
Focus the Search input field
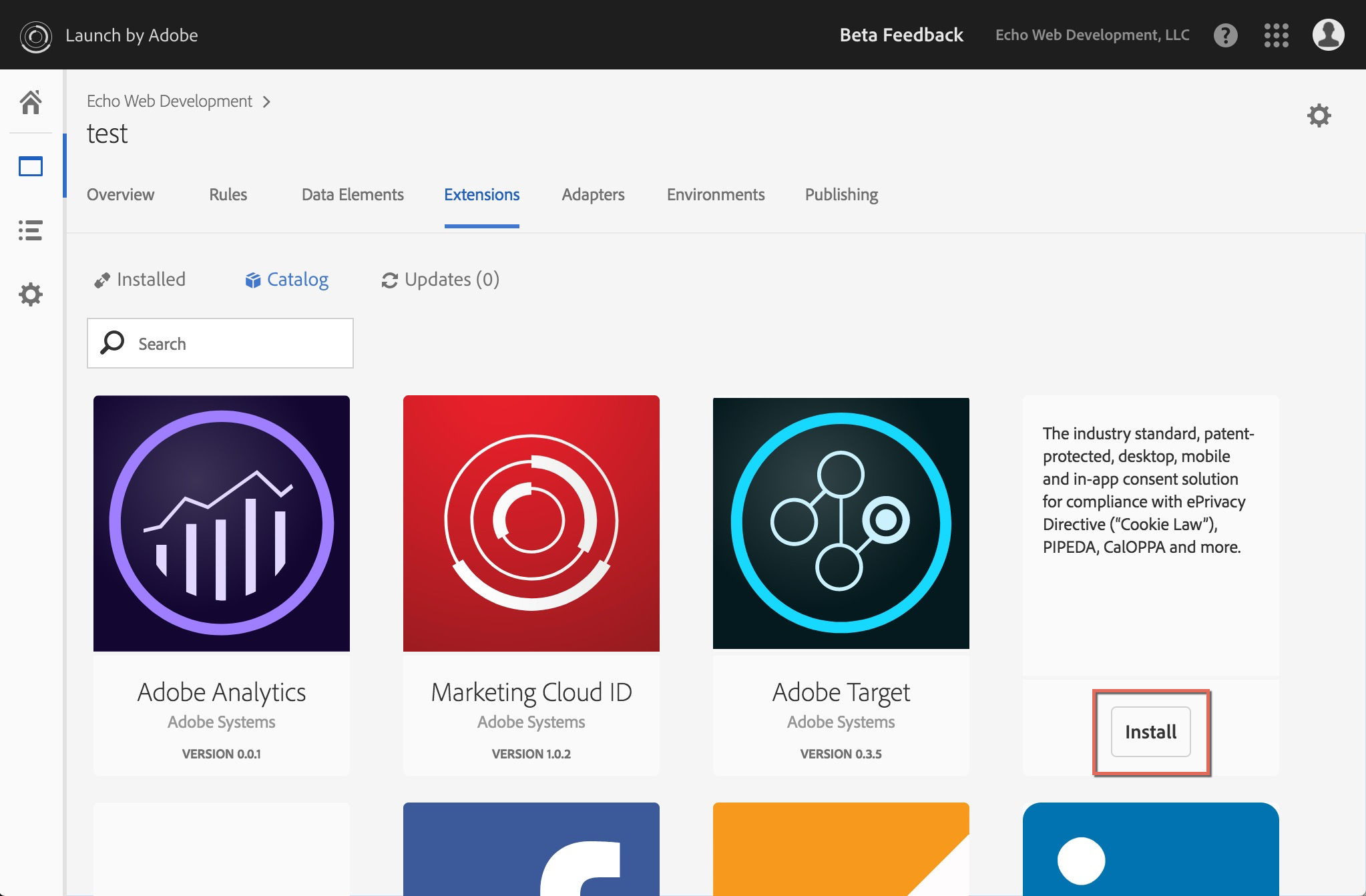tap(220, 343)
